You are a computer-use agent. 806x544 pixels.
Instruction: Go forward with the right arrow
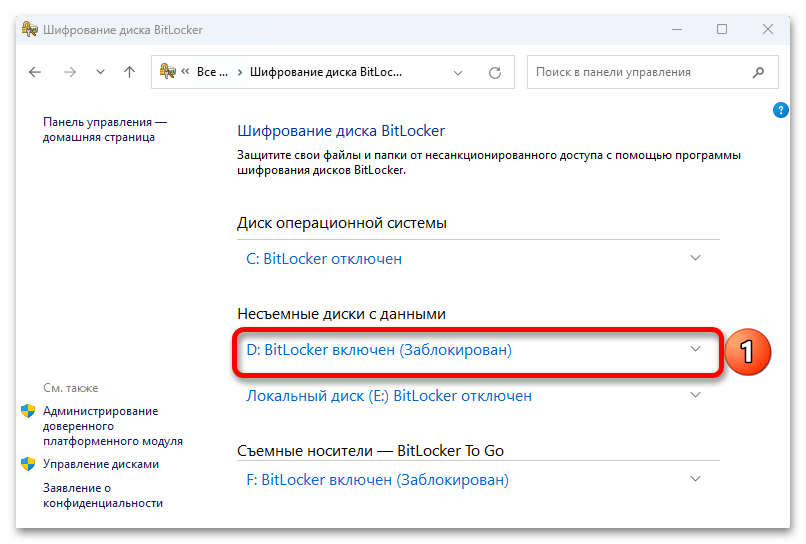(70, 72)
